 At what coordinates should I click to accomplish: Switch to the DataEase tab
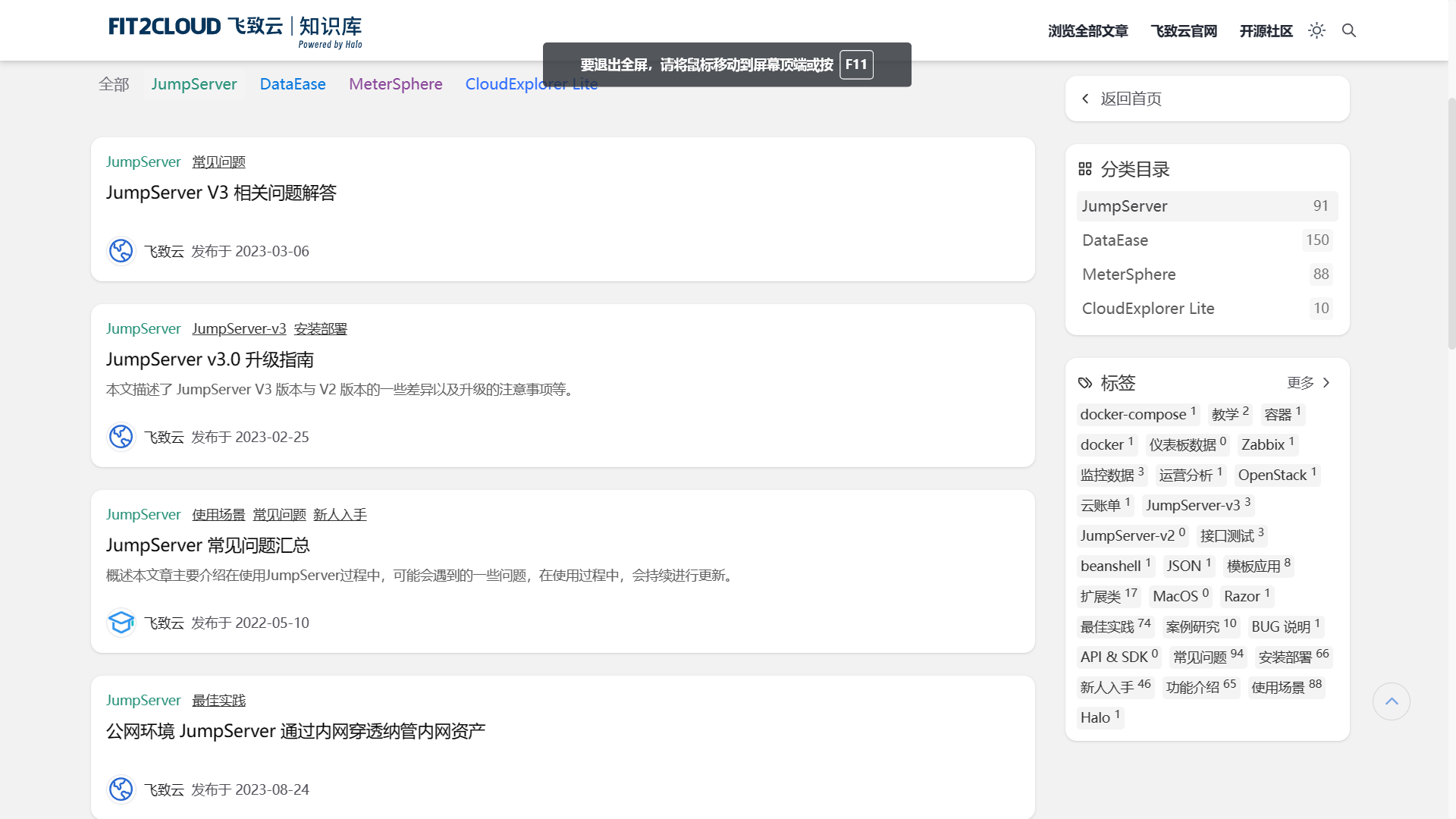pyautogui.click(x=293, y=84)
